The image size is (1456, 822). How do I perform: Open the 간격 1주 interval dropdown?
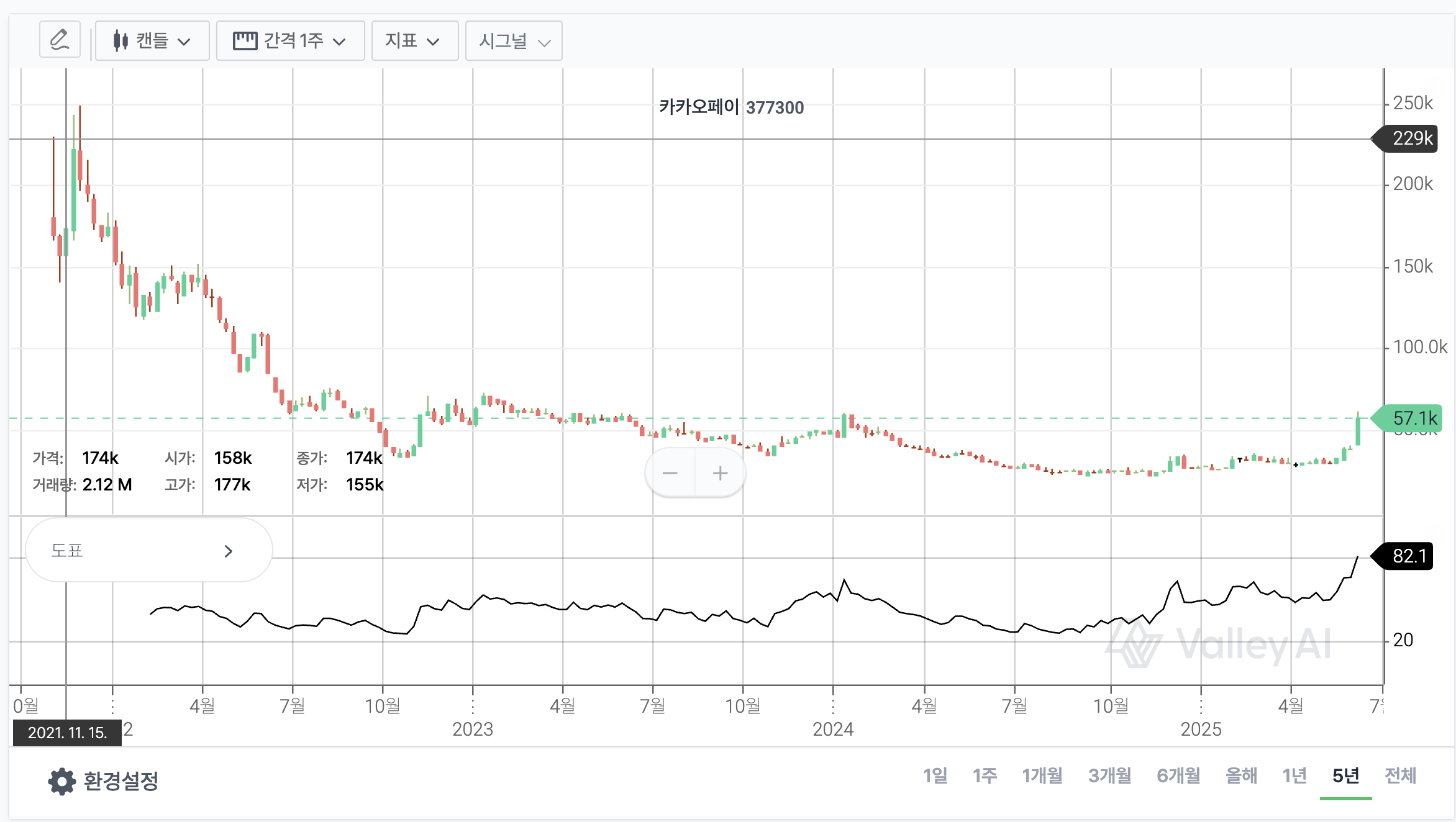pyautogui.click(x=291, y=41)
